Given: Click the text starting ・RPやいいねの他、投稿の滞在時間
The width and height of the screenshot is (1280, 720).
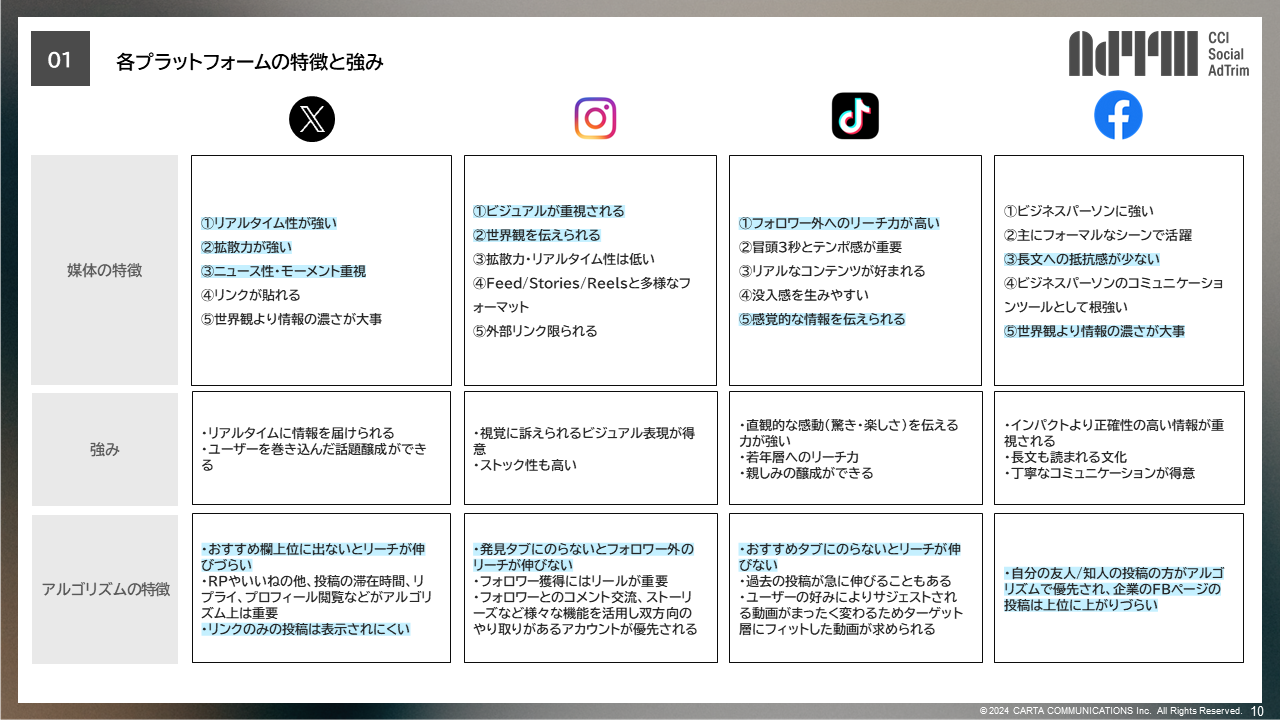Looking at the screenshot, I should [316, 597].
